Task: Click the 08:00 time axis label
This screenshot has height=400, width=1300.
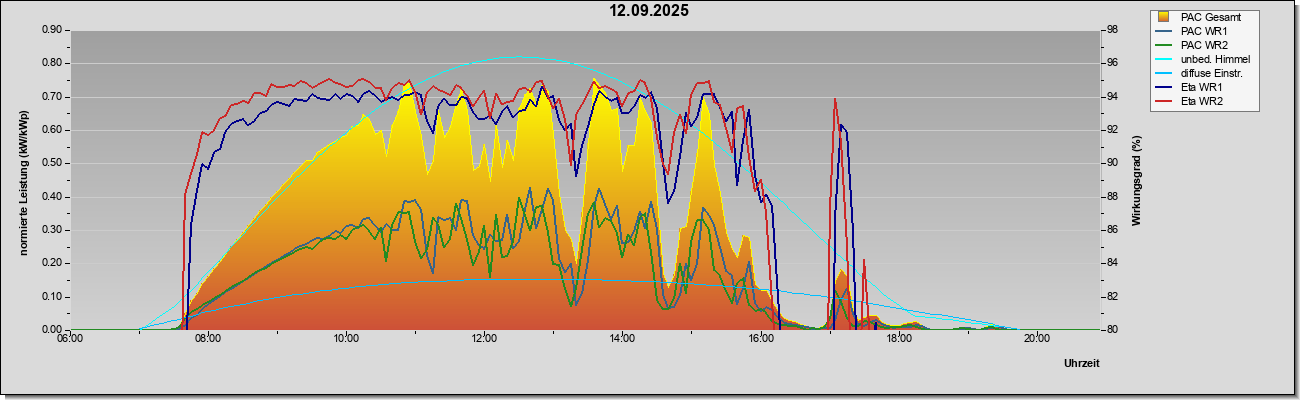Action: 208,337
